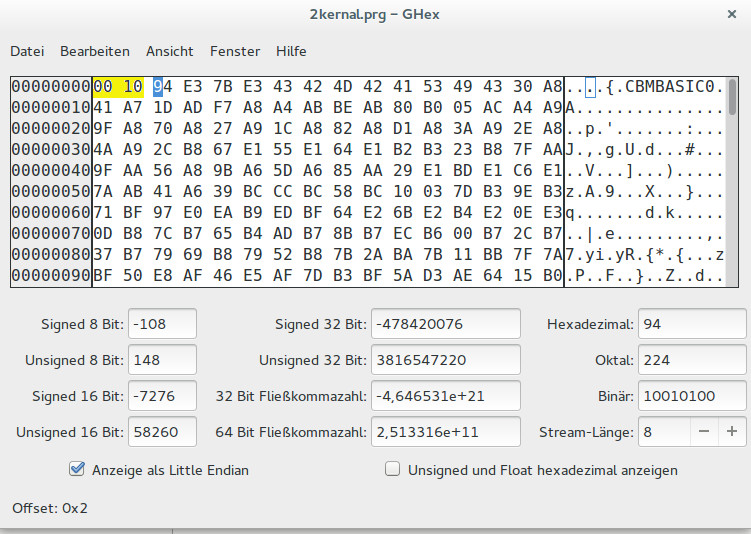Click the Hexadezimal value field
The width and height of the screenshot is (751, 534).
[691, 324]
